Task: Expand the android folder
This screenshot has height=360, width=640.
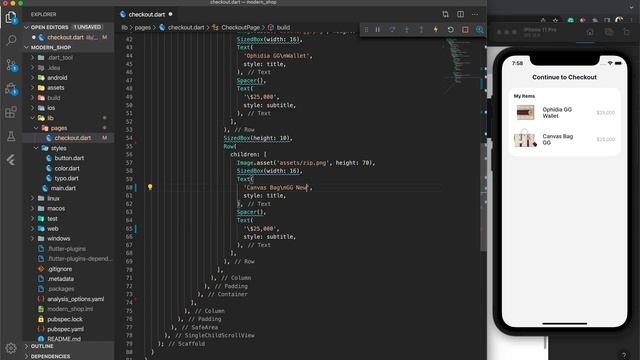Action: tap(57, 78)
